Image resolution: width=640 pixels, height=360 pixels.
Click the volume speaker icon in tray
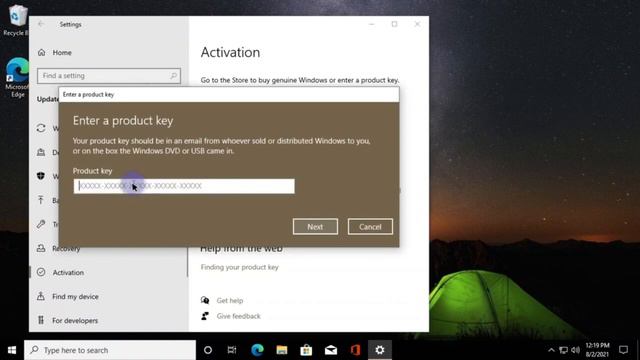click(x=576, y=350)
